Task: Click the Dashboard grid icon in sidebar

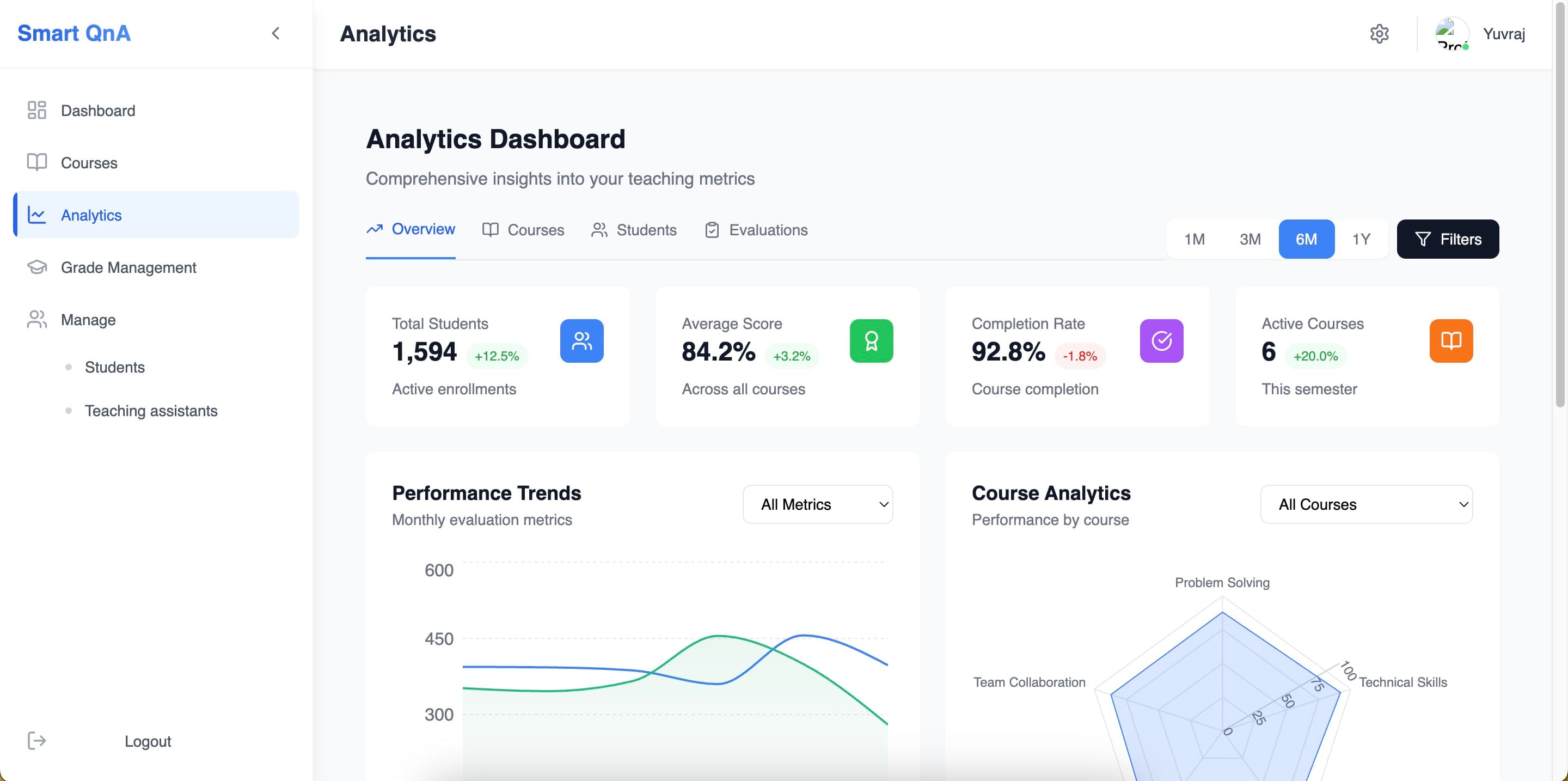Action: click(x=37, y=110)
